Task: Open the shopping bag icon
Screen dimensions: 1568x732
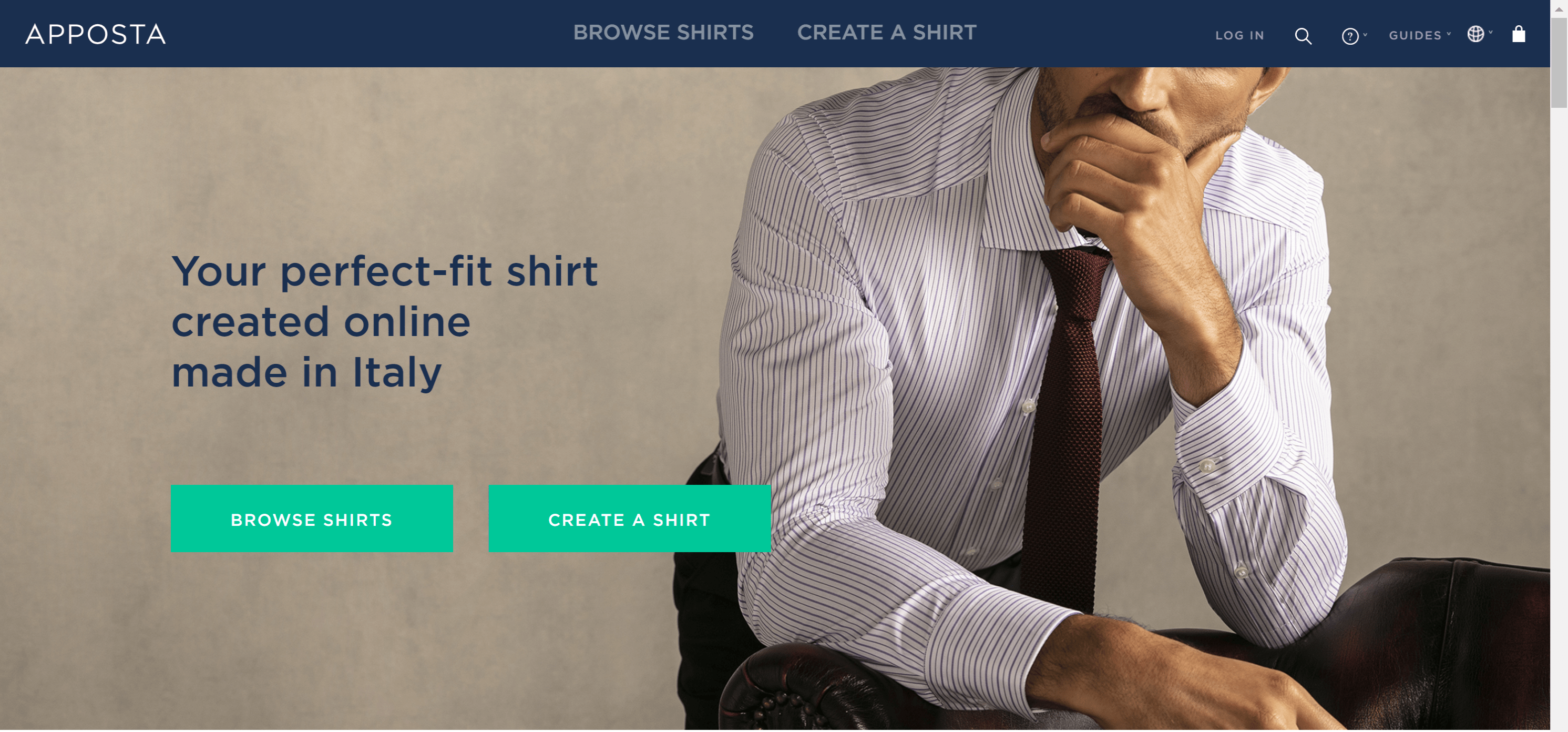Action: click(x=1518, y=34)
